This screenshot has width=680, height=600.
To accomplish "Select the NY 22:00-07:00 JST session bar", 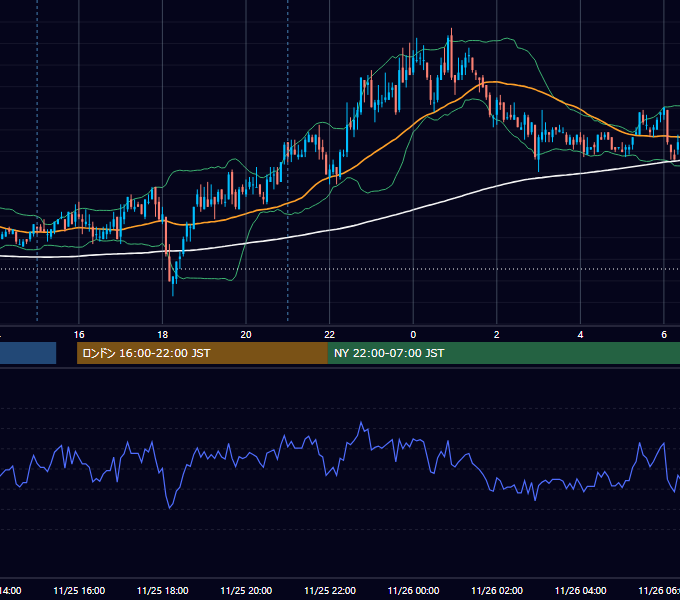I will click(x=504, y=353).
